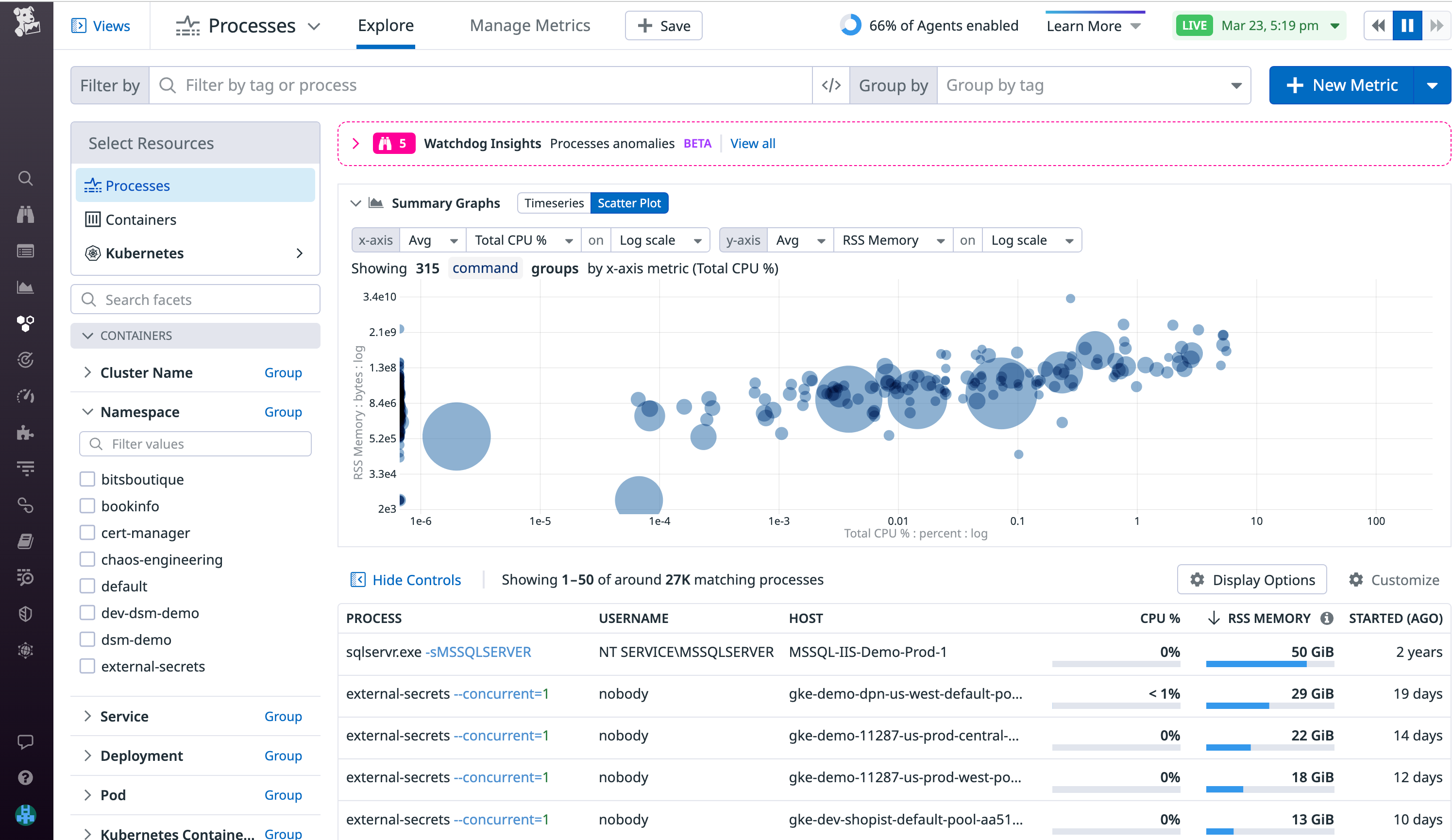Click the help question-mark icon at sidebar bottom
This screenshot has height=840, width=1452.
[25, 777]
